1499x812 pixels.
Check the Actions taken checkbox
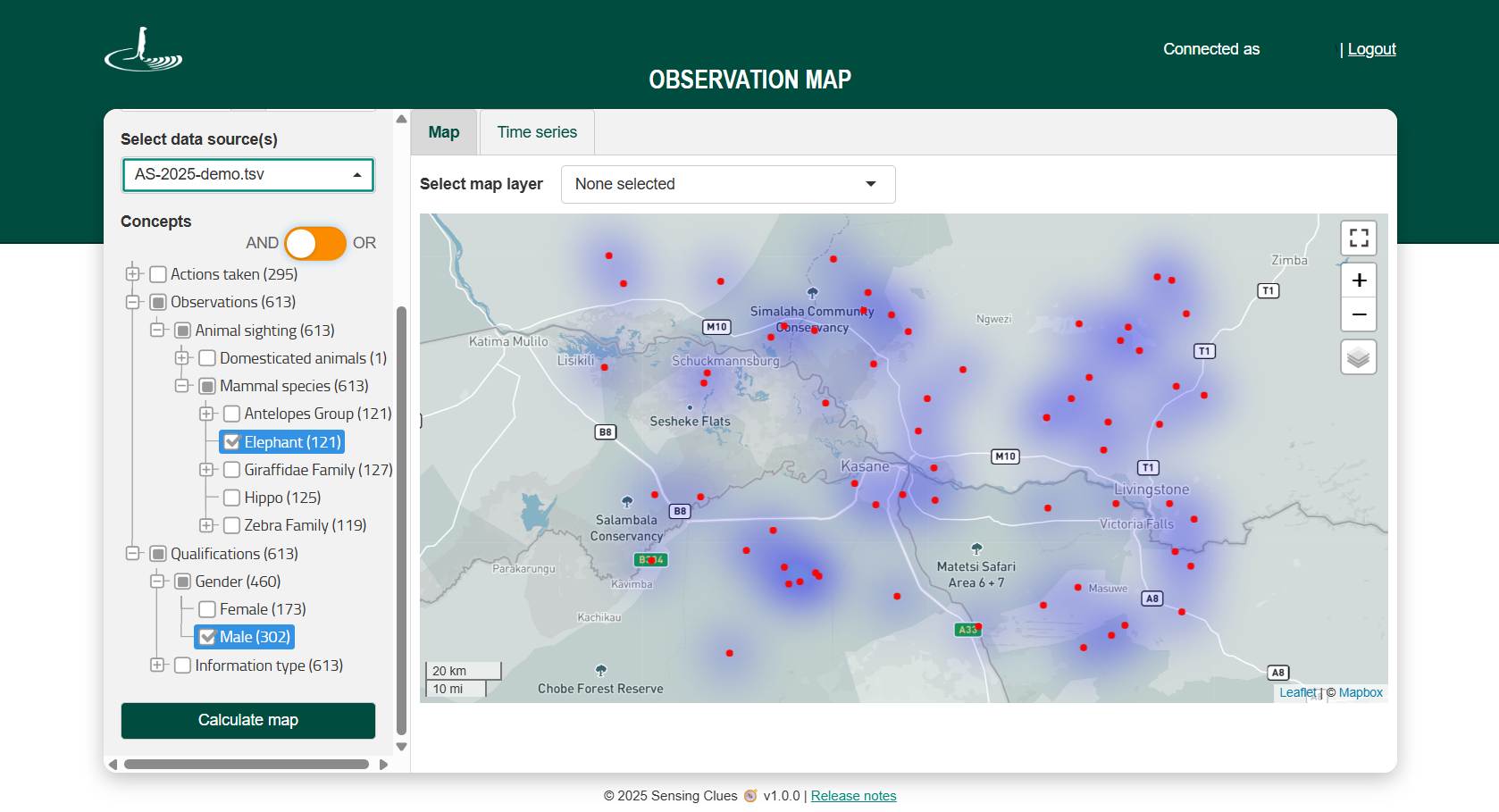[x=158, y=274]
